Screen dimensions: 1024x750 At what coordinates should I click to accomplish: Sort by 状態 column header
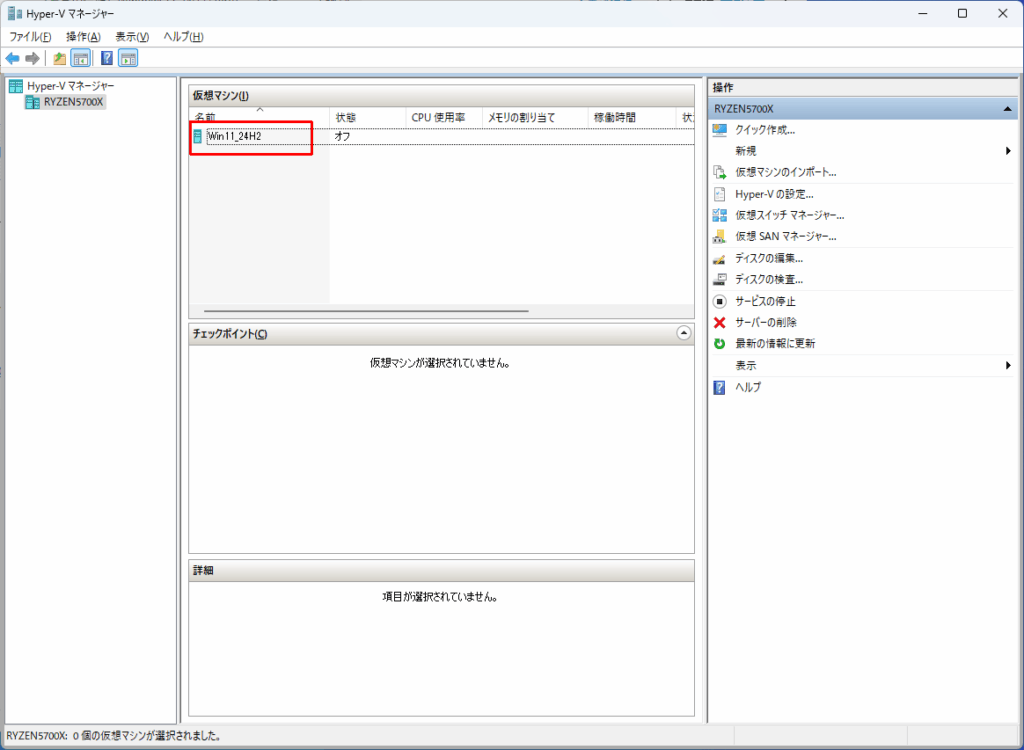[368, 117]
